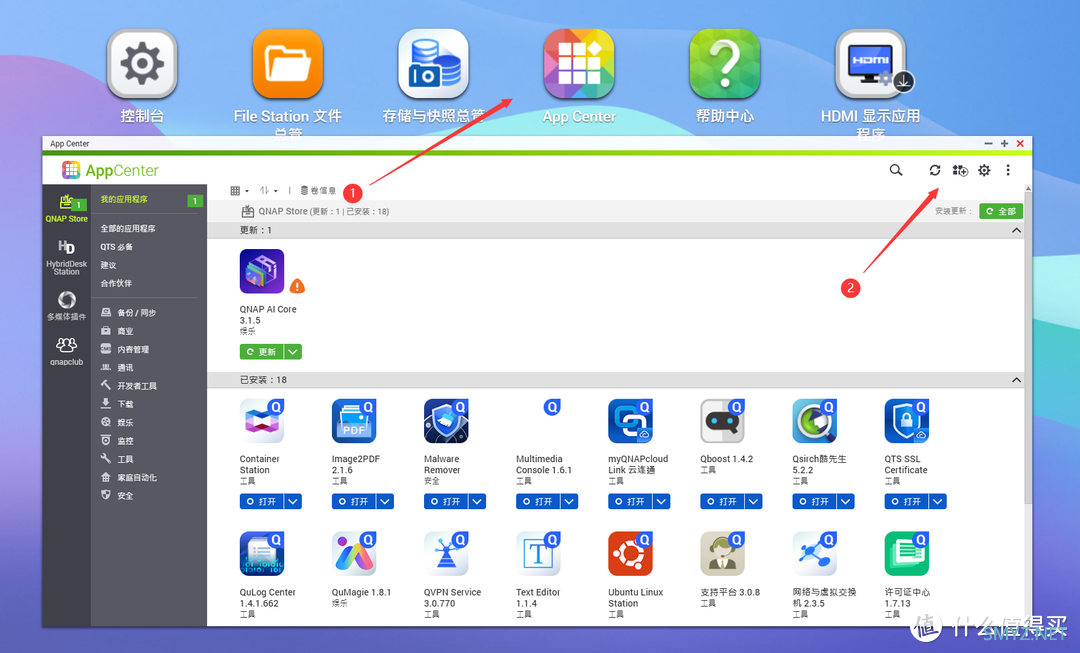This screenshot has height=653, width=1080.
Task: Open the grid view mode dropdown
Action: click(240, 191)
